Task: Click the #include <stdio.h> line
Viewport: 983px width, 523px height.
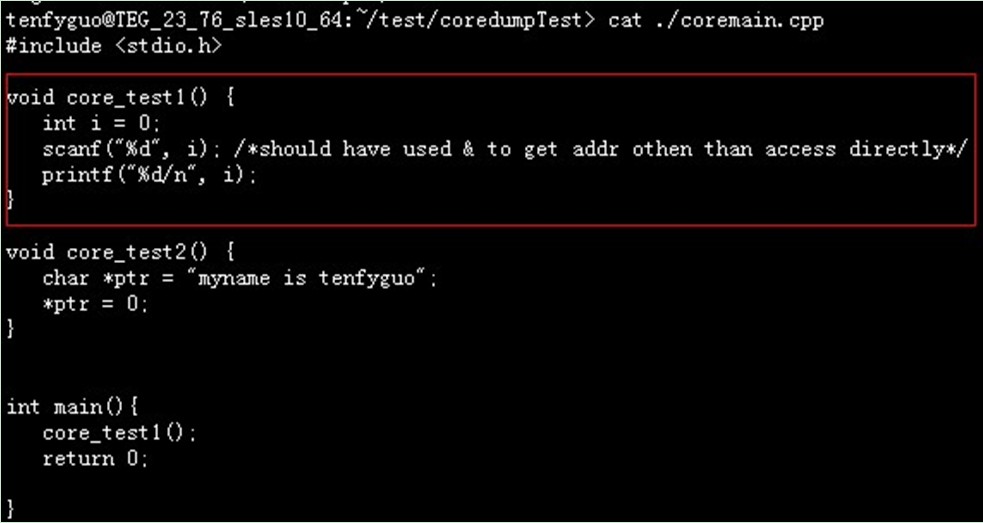Action: point(113,46)
